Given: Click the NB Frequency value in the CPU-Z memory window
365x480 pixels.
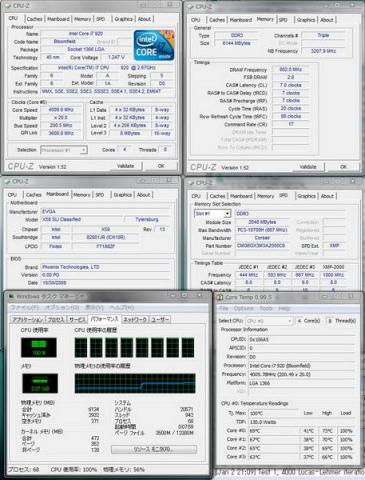Looking at the screenshot, I should point(323,51).
